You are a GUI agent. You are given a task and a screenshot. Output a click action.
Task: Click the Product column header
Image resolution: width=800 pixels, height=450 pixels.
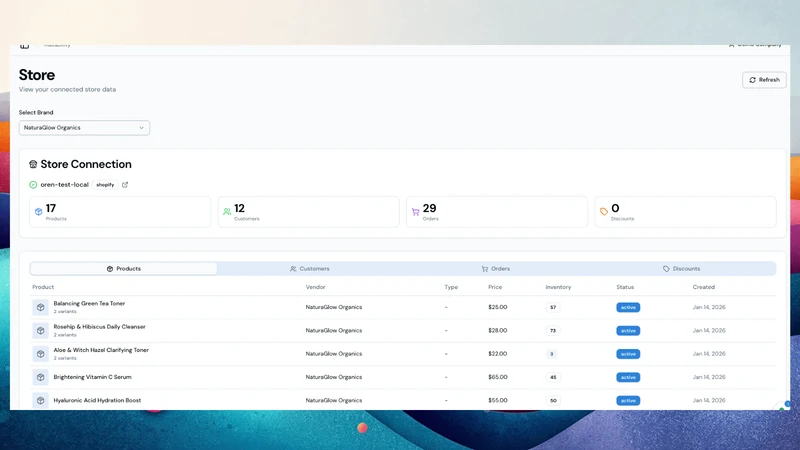pyautogui.click(x=43, y=287)
